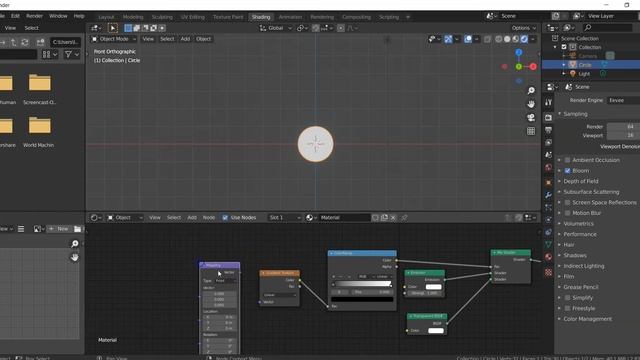
Task: Toggle proportional editing icon
Action: 340,28
